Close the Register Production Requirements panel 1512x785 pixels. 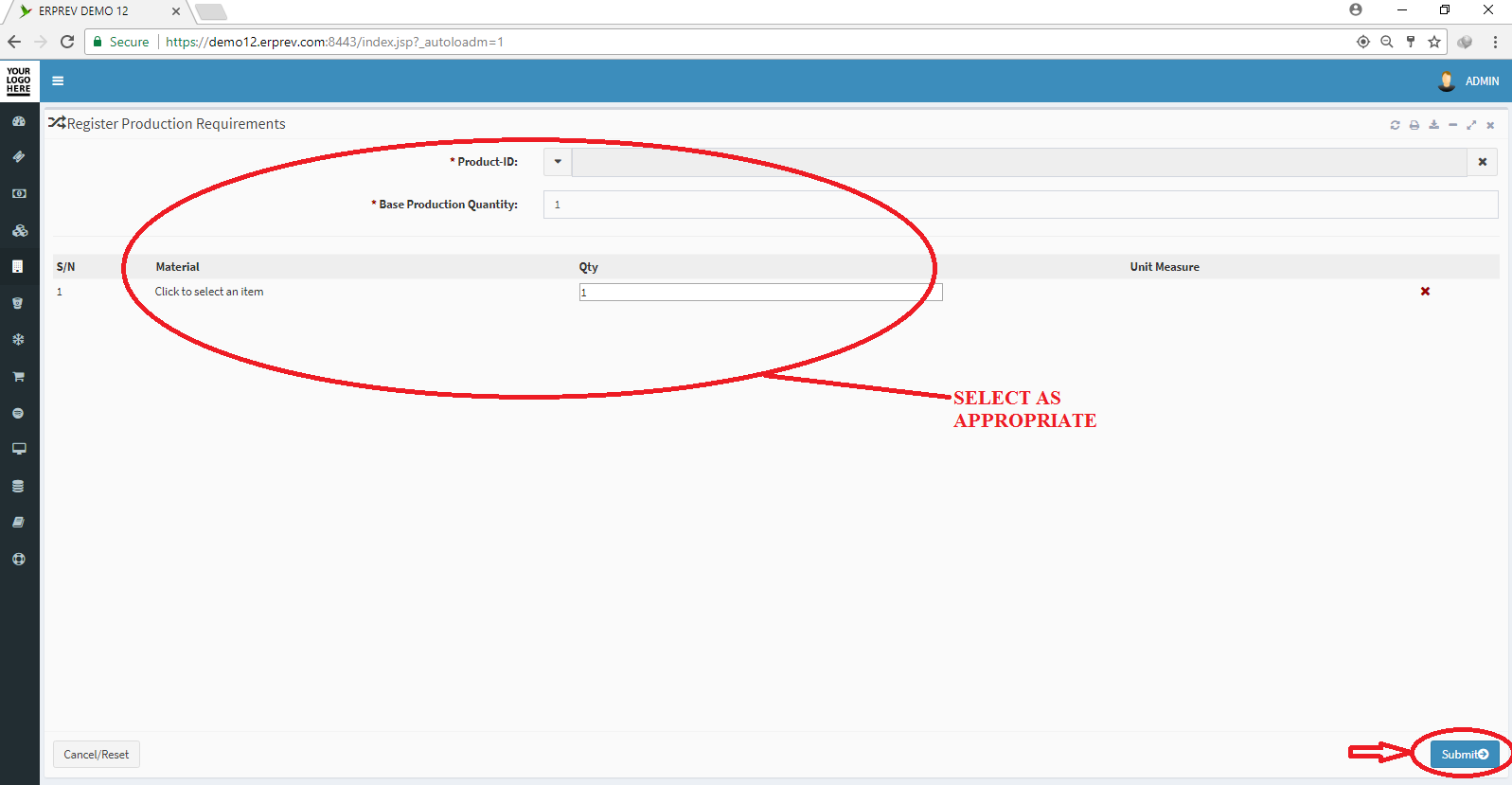point(1490,125)
